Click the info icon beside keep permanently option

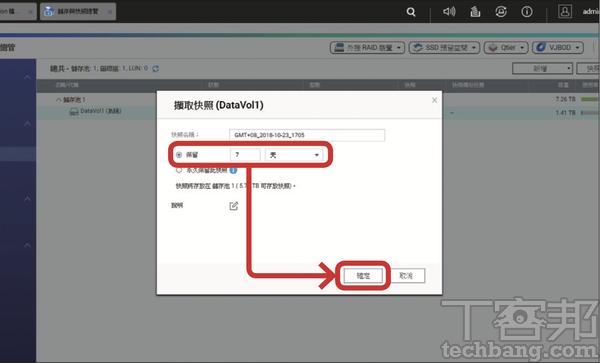[x=233, y=170]
